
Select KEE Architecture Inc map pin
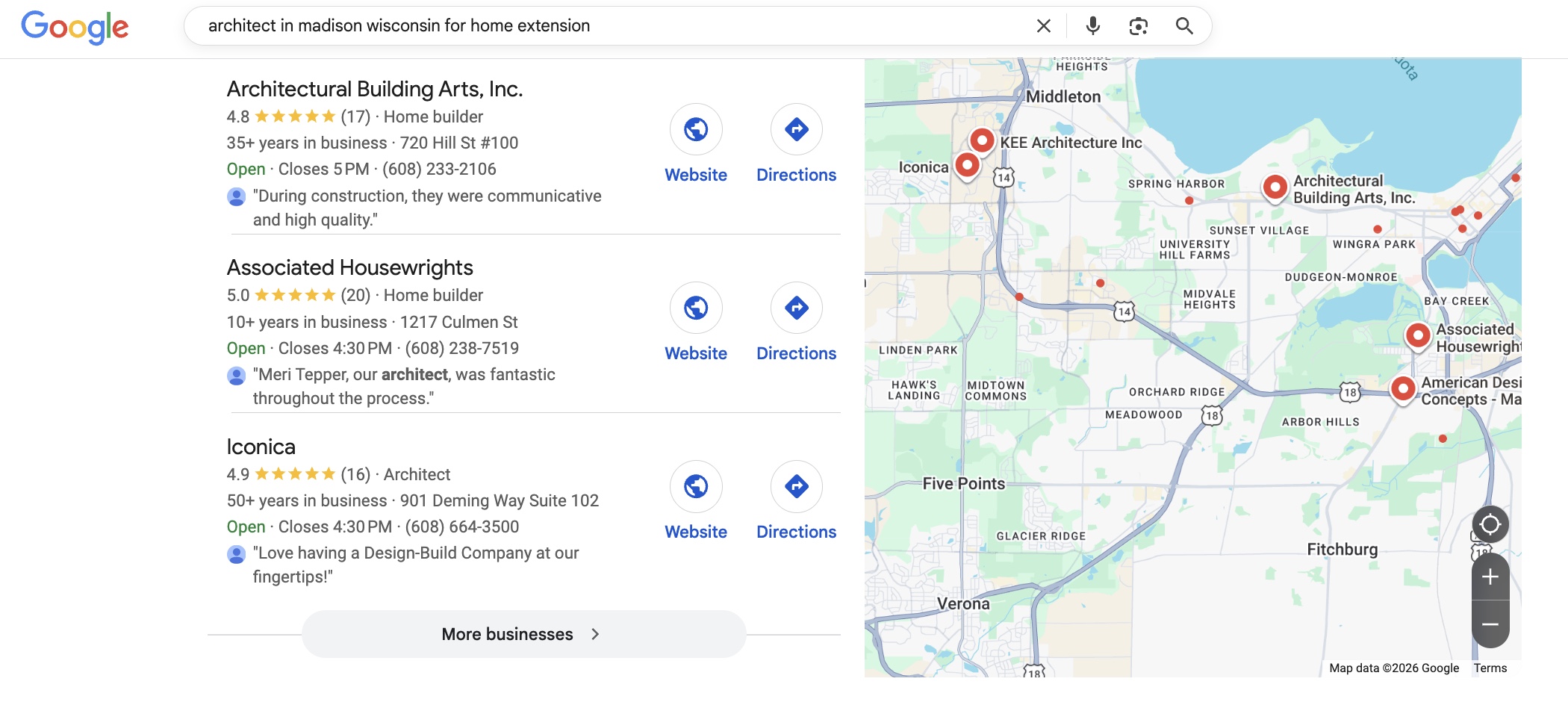[x=982, y=140]
